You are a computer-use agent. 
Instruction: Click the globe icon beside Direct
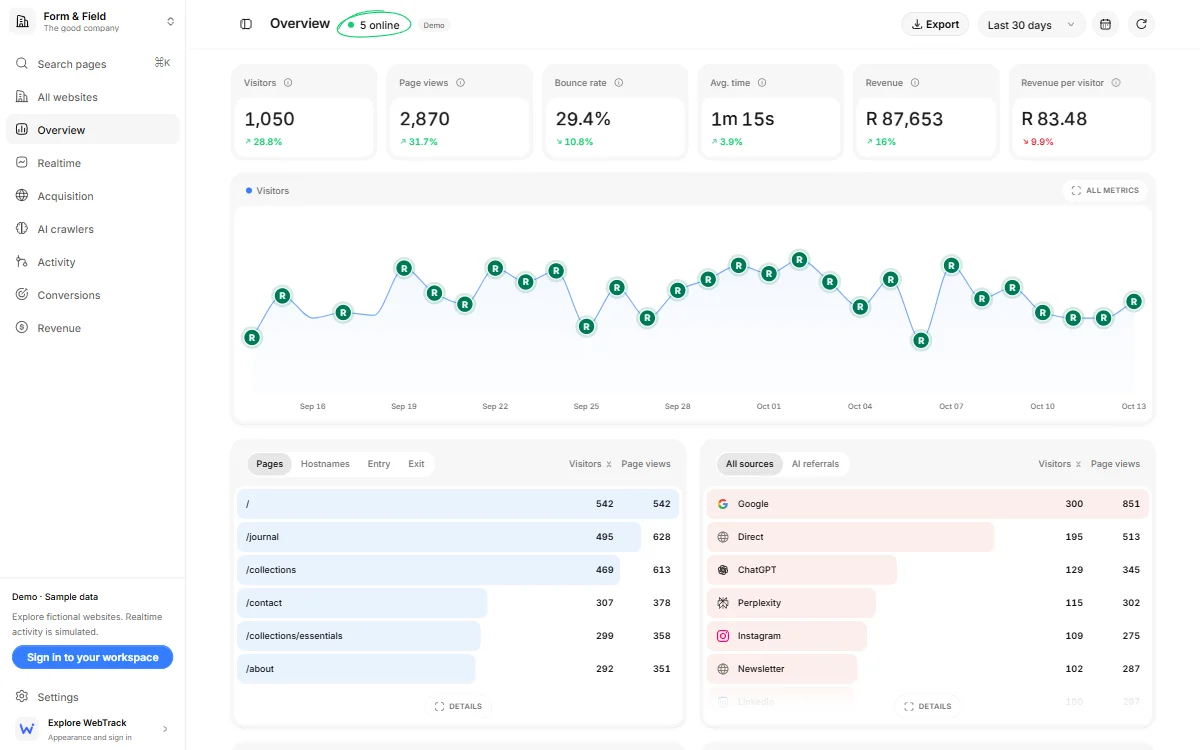723,537
